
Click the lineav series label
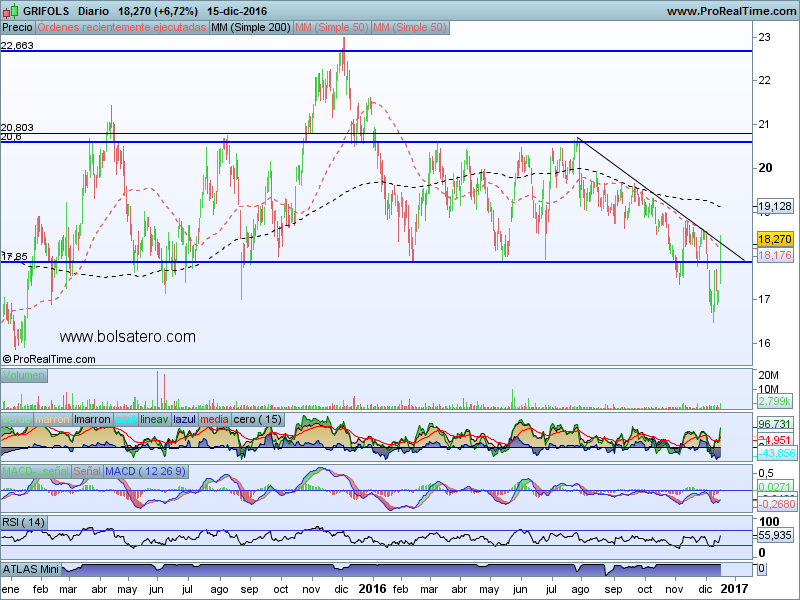coord(155,420)
